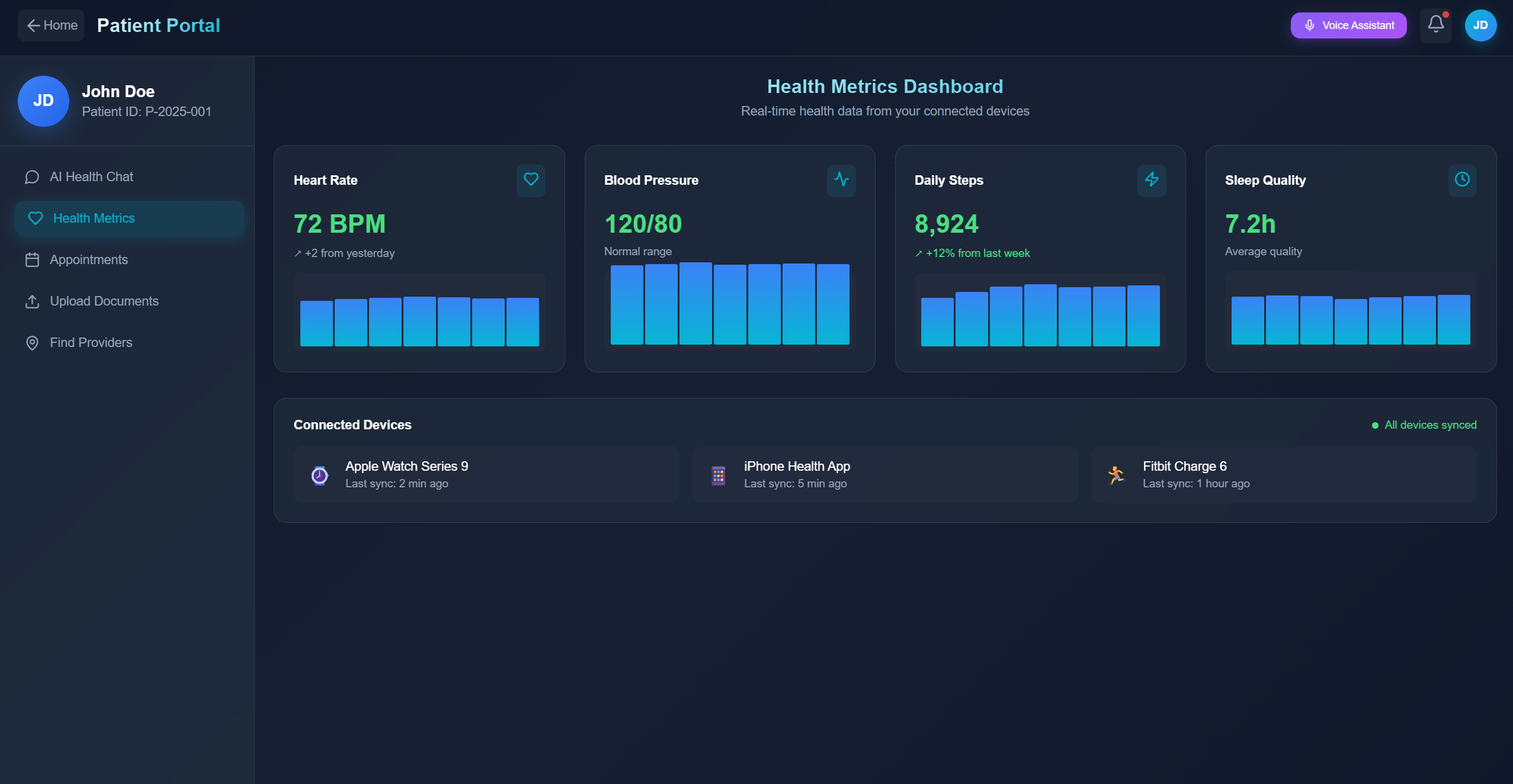1513x784 pixels.
Task: Click the Fitbit Charge 6 runner icon
Action: pos(1117,475)
